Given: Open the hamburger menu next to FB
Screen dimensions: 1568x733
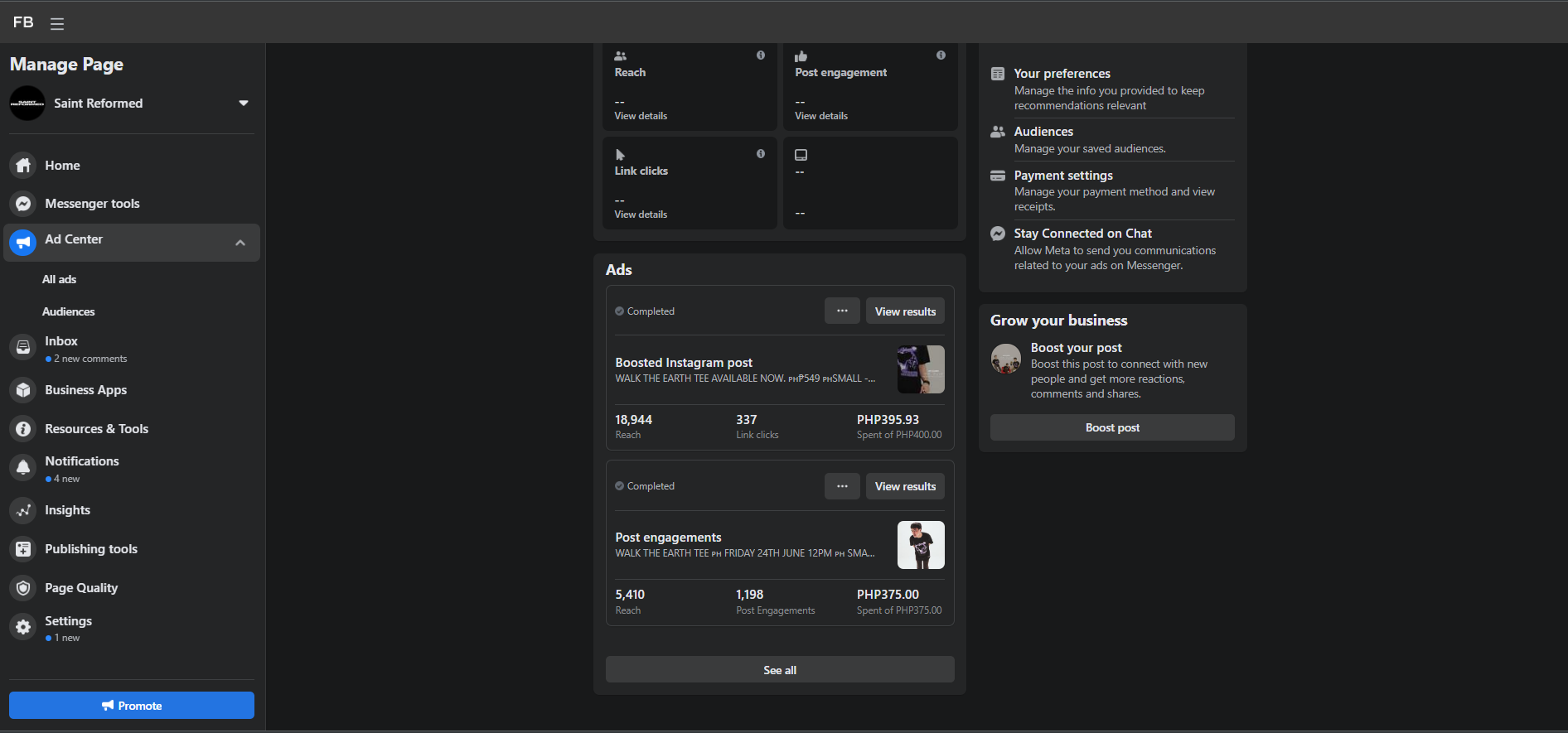Looking at the screenshot, I should tap(57, 23).
